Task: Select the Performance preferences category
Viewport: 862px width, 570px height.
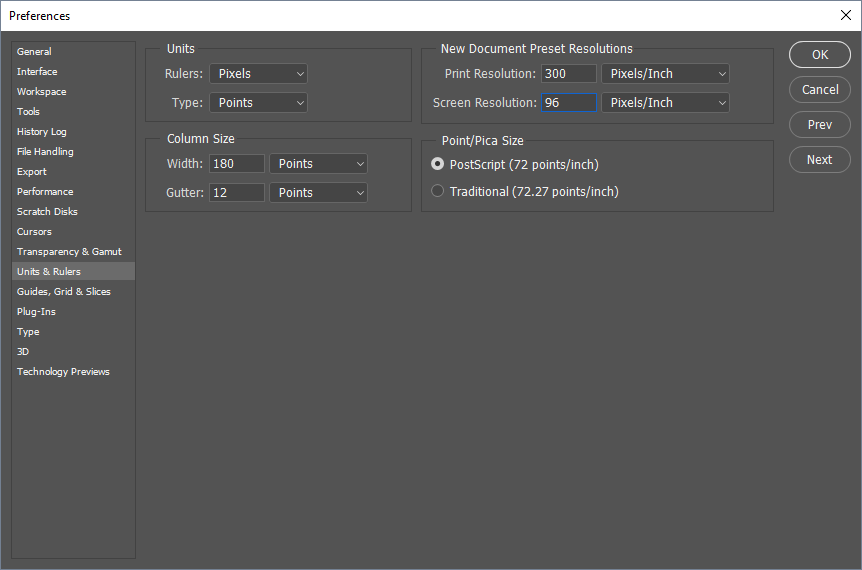Action: 45,192
